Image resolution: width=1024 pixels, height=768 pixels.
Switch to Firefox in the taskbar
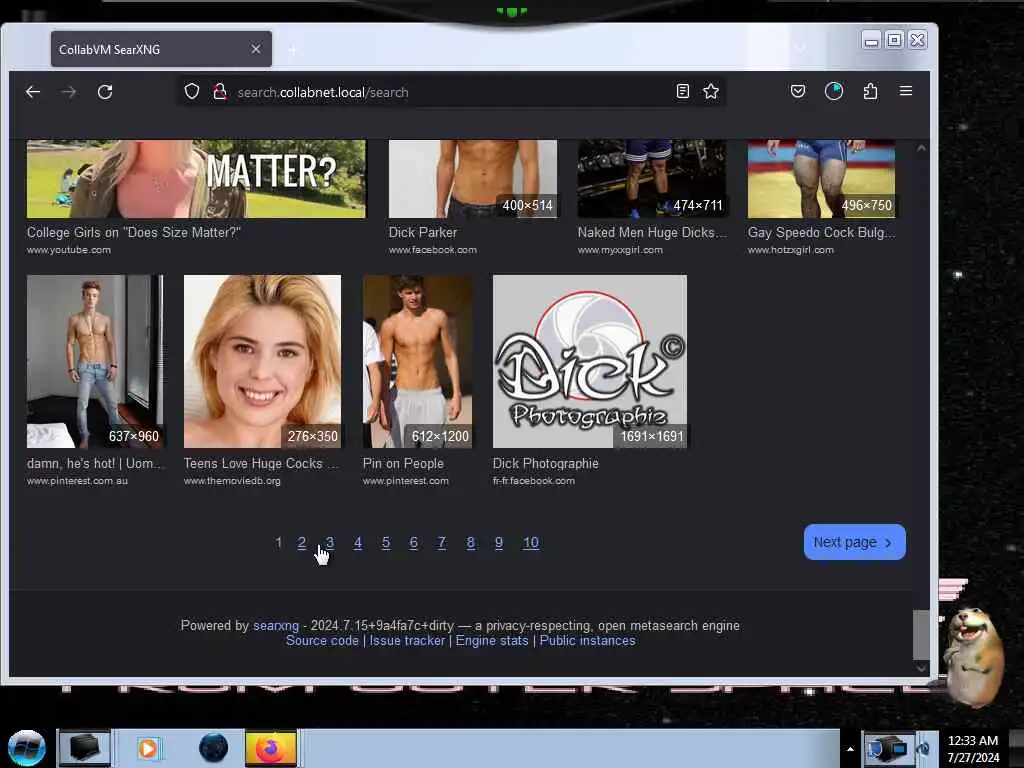[270, 748]
